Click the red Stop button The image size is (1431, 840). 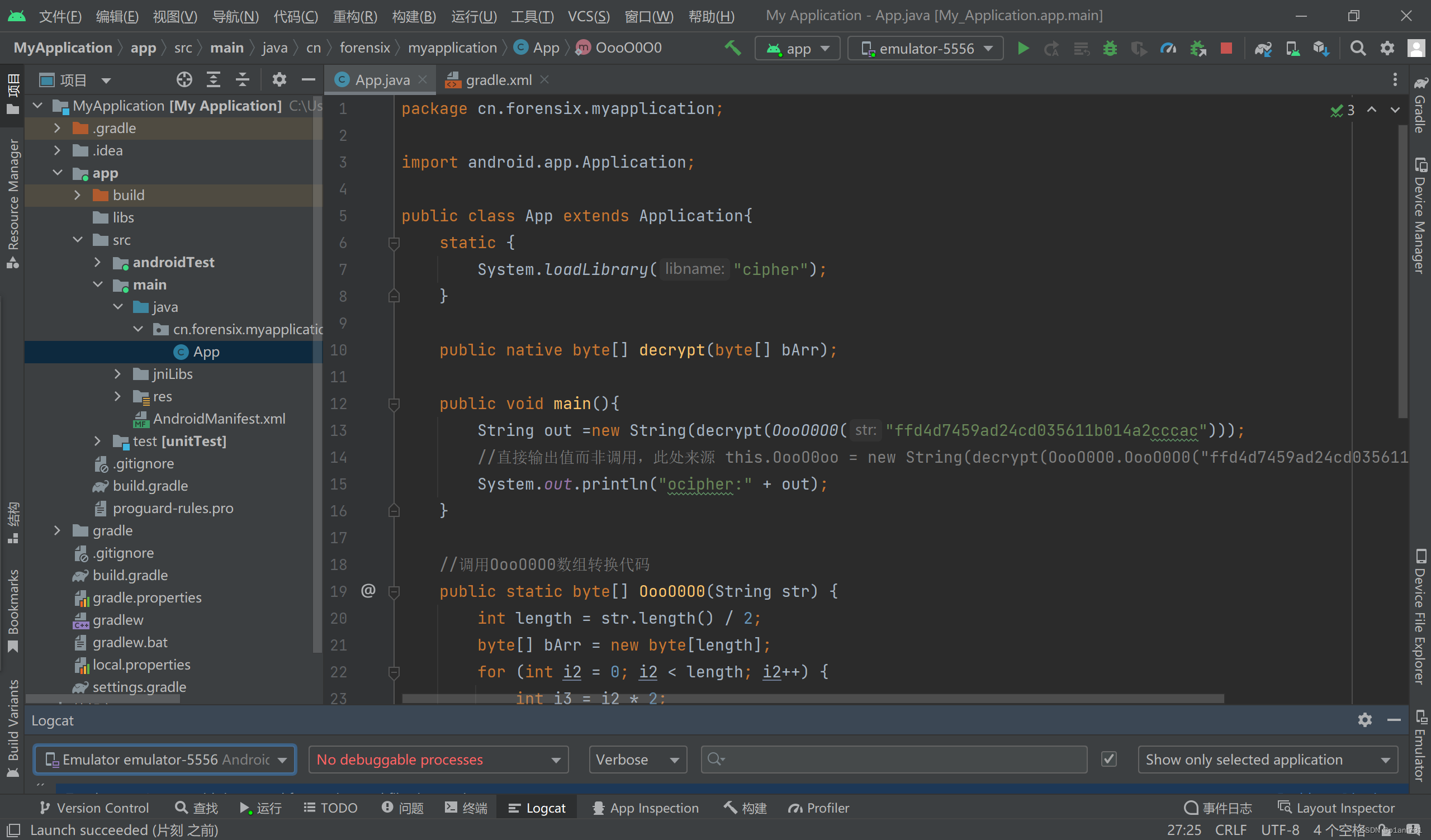1226,48
